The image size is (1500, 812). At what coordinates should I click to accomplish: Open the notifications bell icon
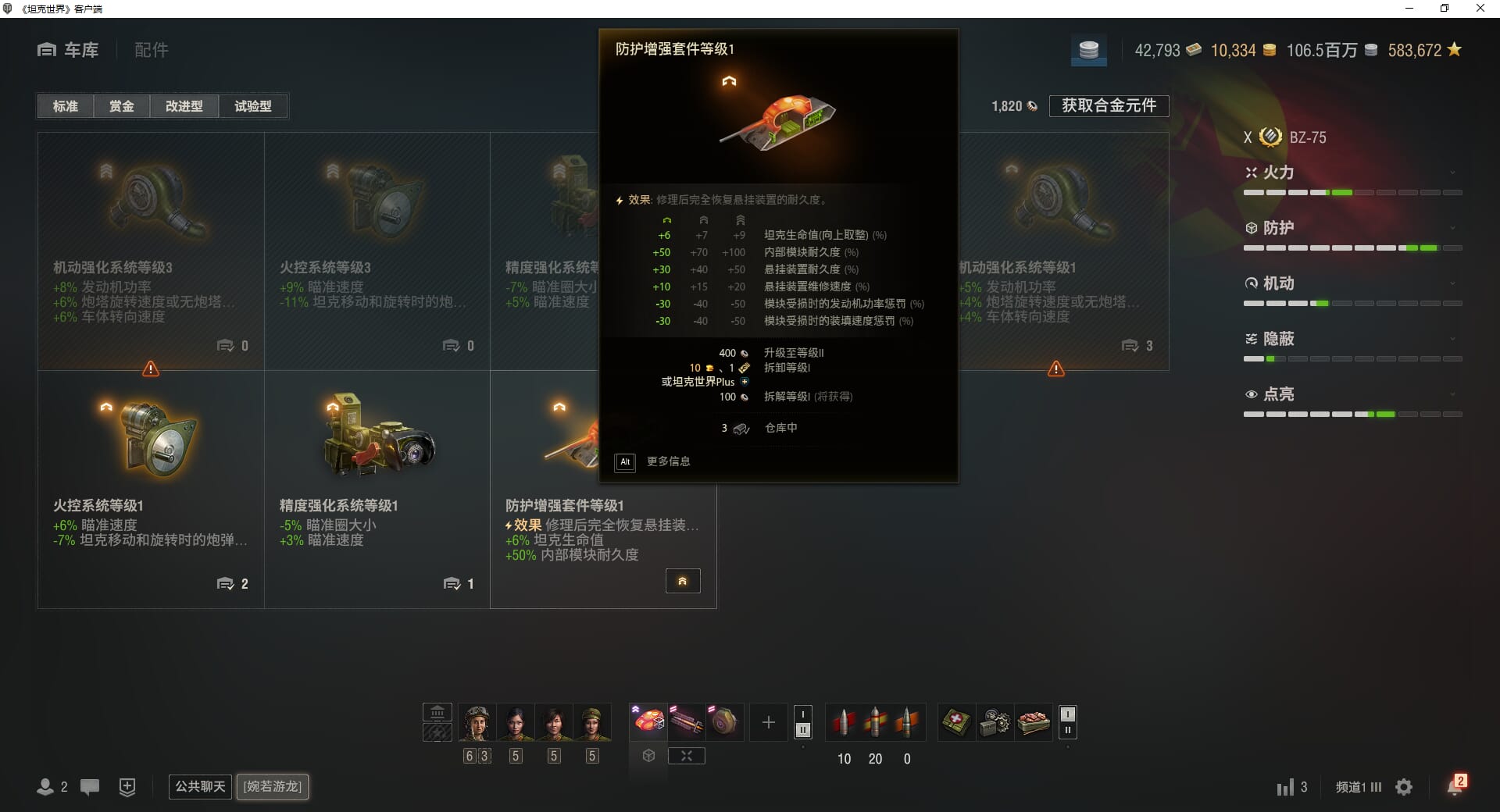click(x=1455, y=785)
